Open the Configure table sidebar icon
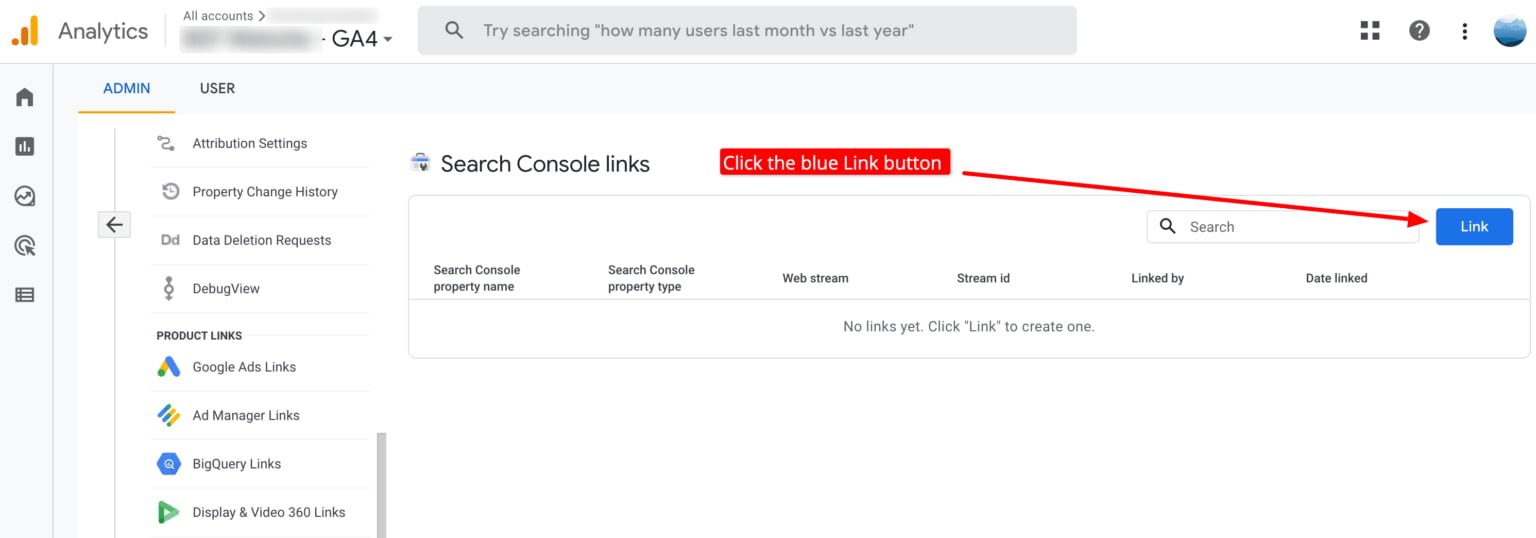 [x=25, y=295]
